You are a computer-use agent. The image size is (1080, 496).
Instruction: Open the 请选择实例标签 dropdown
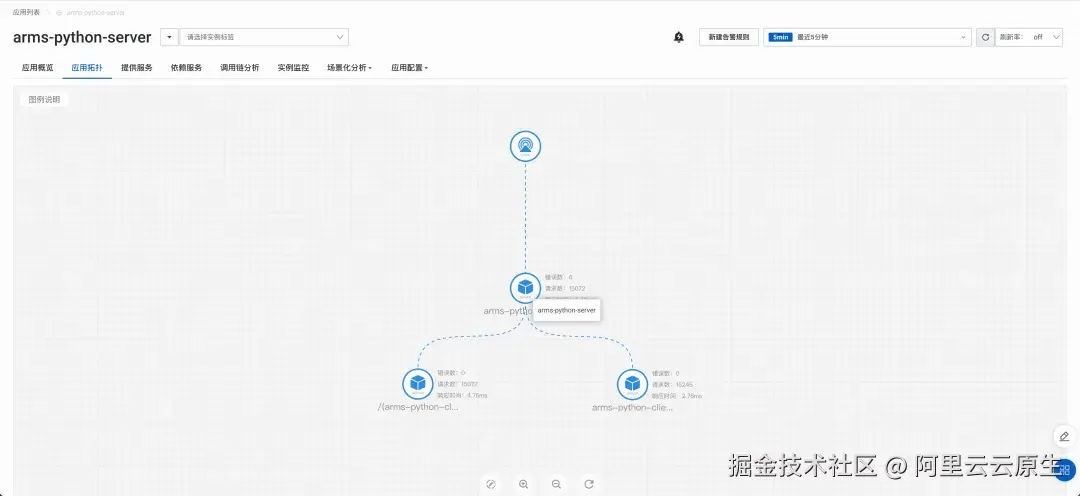(x=264, y=37)
